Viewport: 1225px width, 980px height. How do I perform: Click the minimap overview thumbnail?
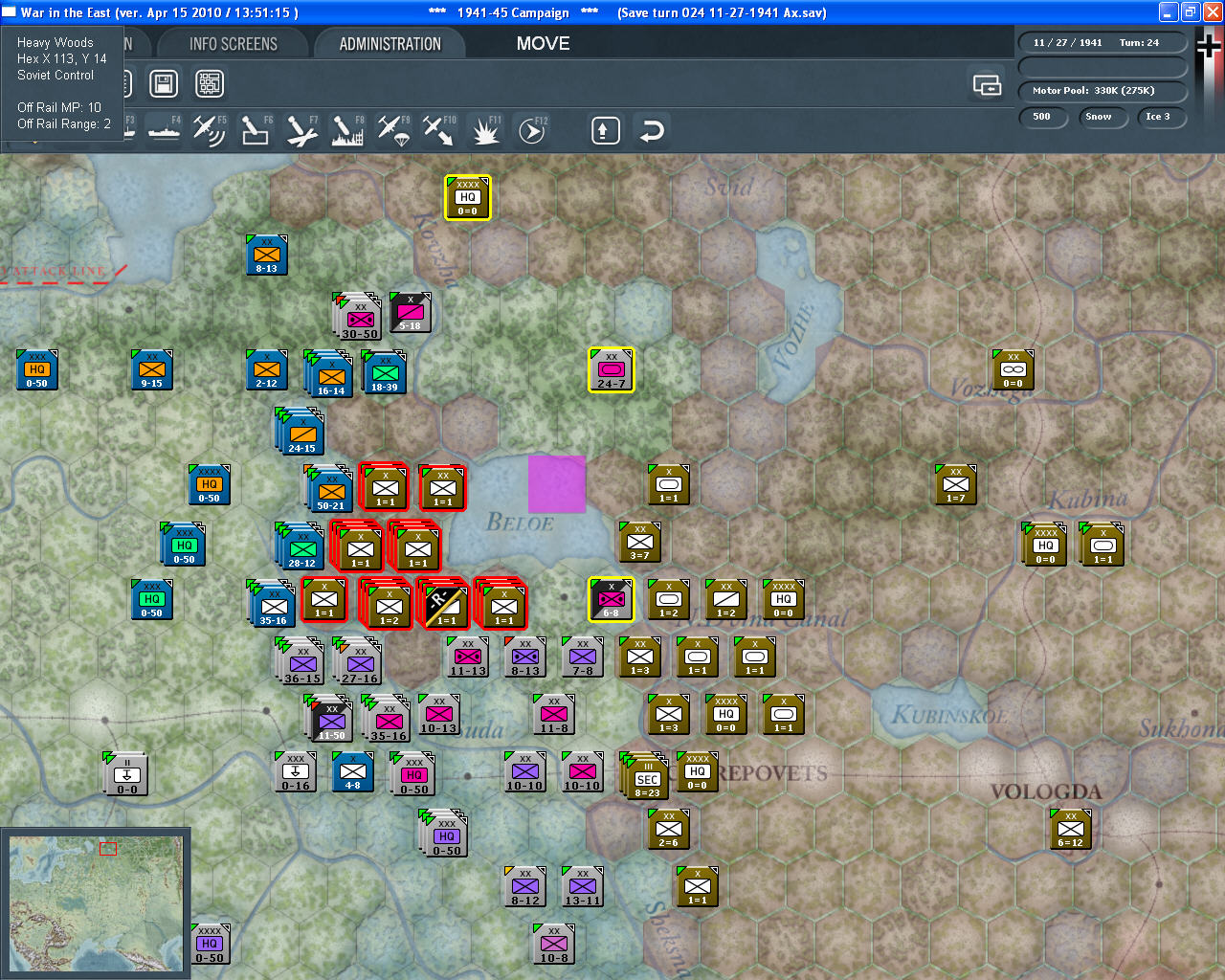point(96,902)
